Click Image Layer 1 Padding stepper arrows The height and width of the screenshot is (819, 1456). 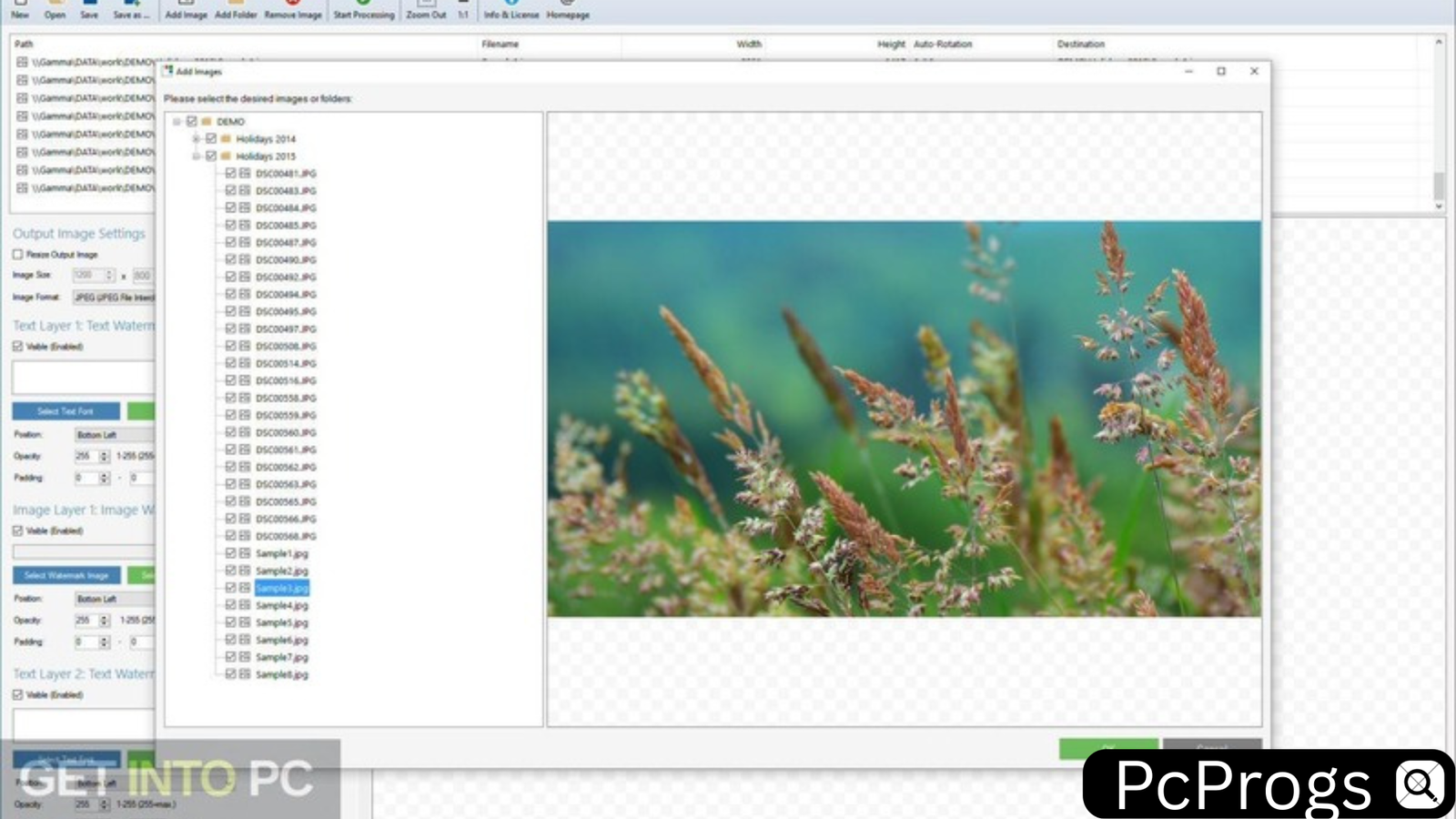tap(104, 642)
